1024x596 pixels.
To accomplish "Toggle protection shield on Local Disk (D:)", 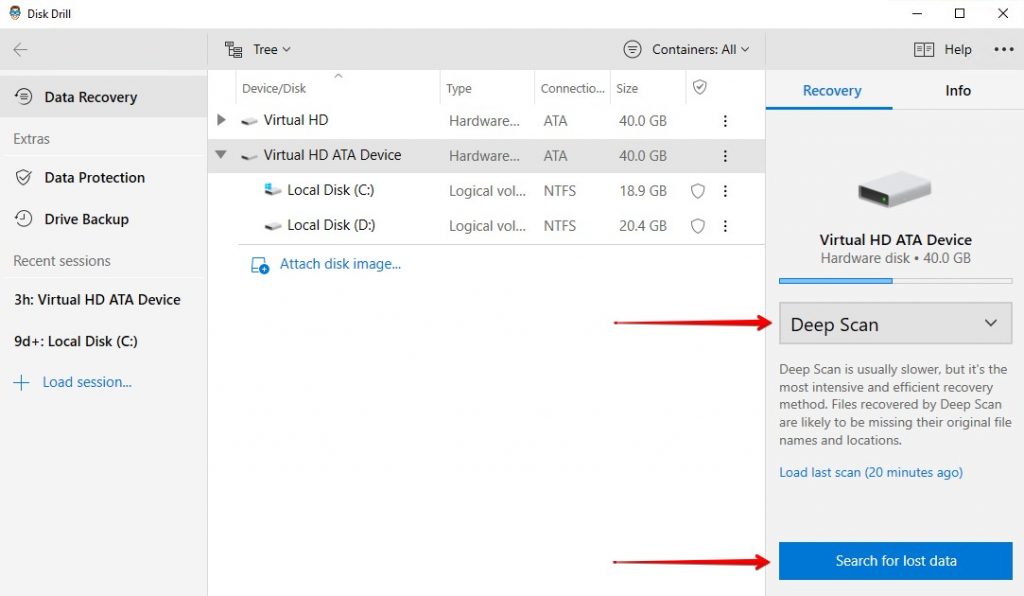I will point(697,225).
